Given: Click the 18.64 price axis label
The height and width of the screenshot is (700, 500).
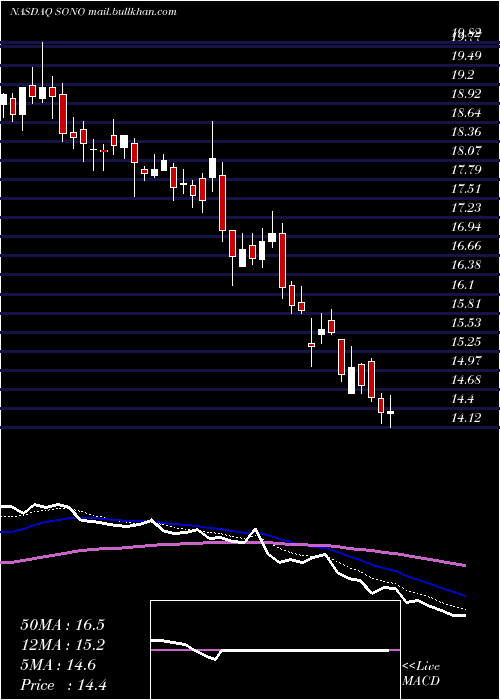Looking at the screenshot, I should pos(466,112).
